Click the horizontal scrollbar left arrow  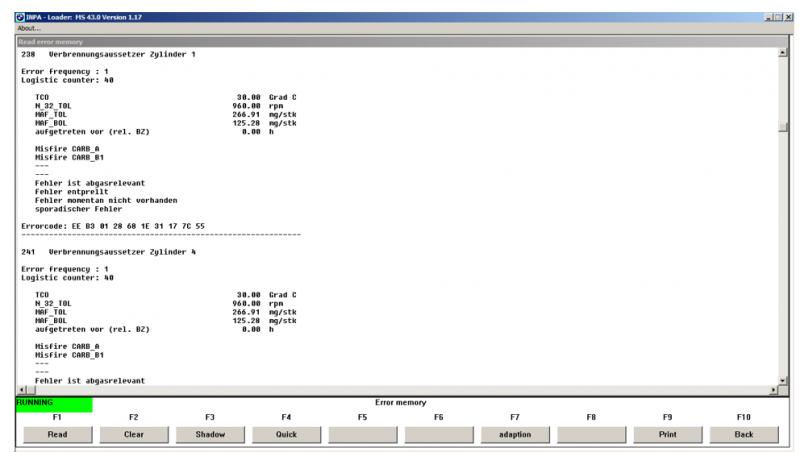tap(22, 390)
